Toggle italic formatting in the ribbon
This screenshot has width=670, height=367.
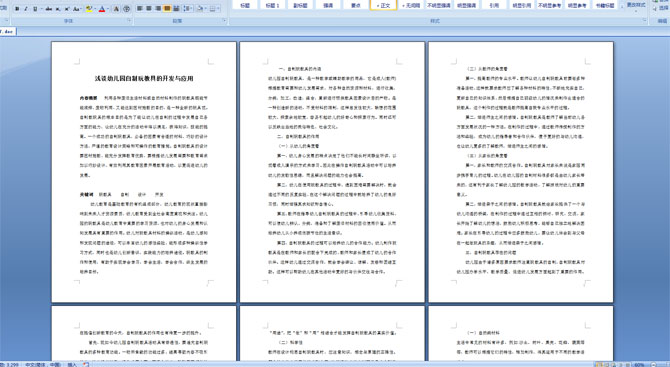pyautogui.click(x=26, y=9)
